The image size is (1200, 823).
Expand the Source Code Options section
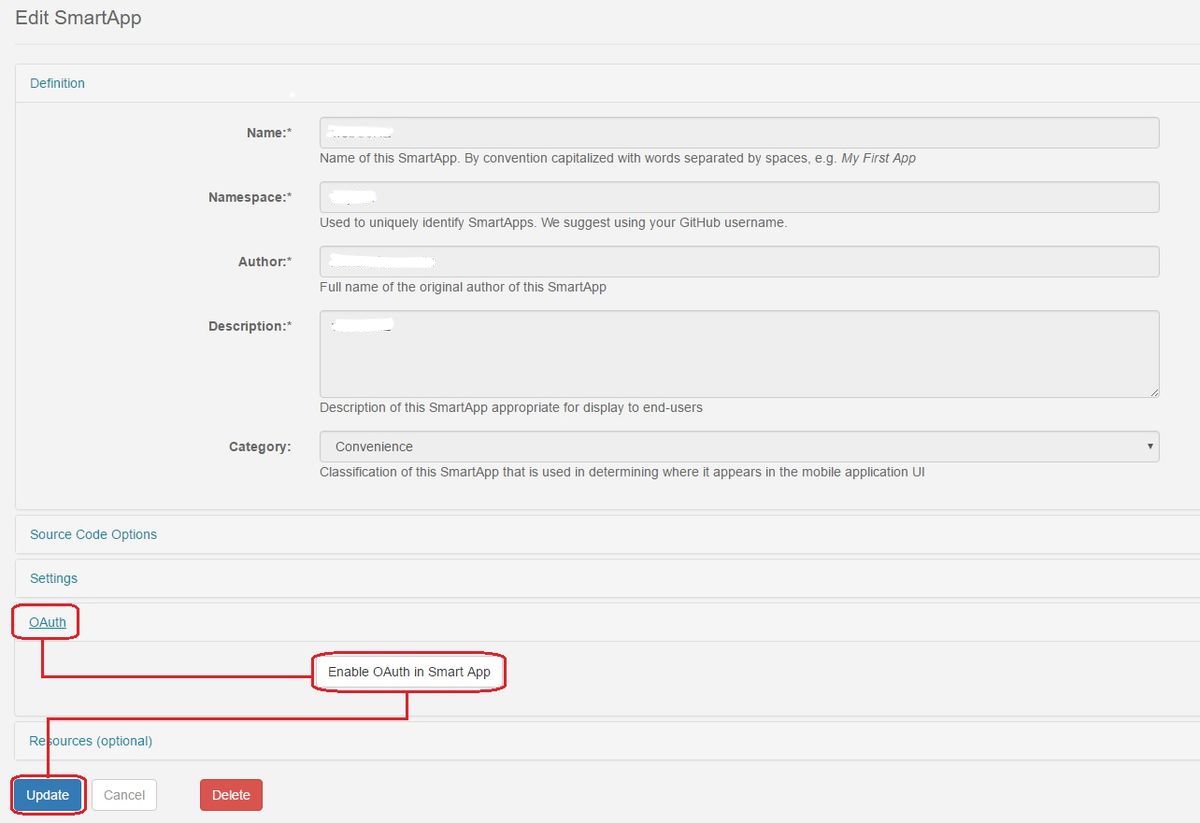[x=93, y=534]
